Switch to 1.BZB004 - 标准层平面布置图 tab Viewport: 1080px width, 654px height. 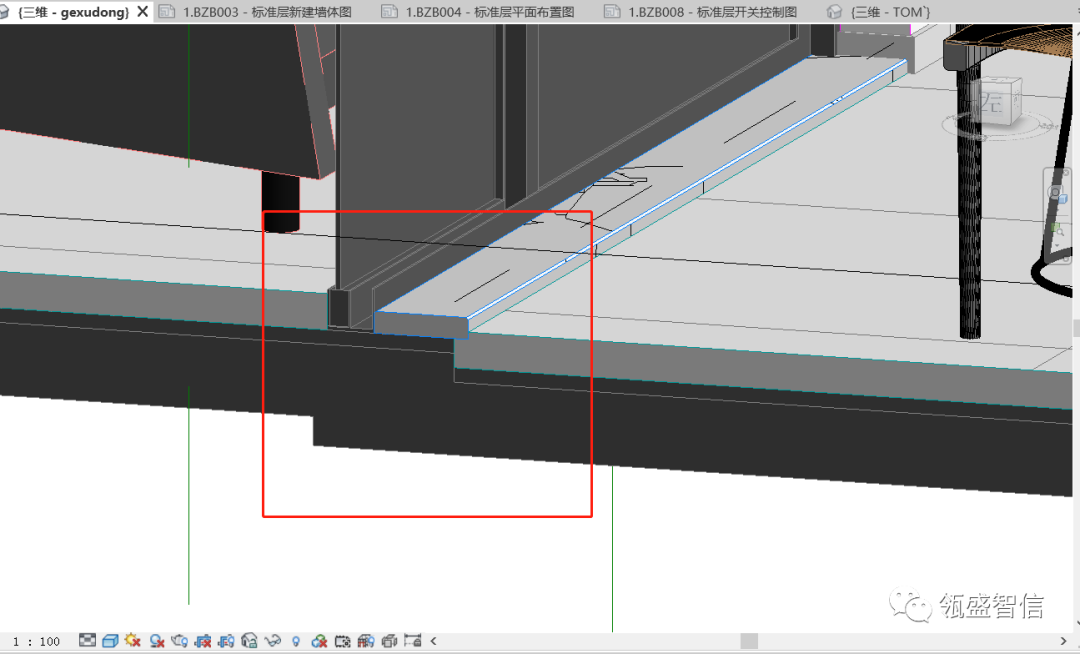pyautogui.click(x=488, y=12)
